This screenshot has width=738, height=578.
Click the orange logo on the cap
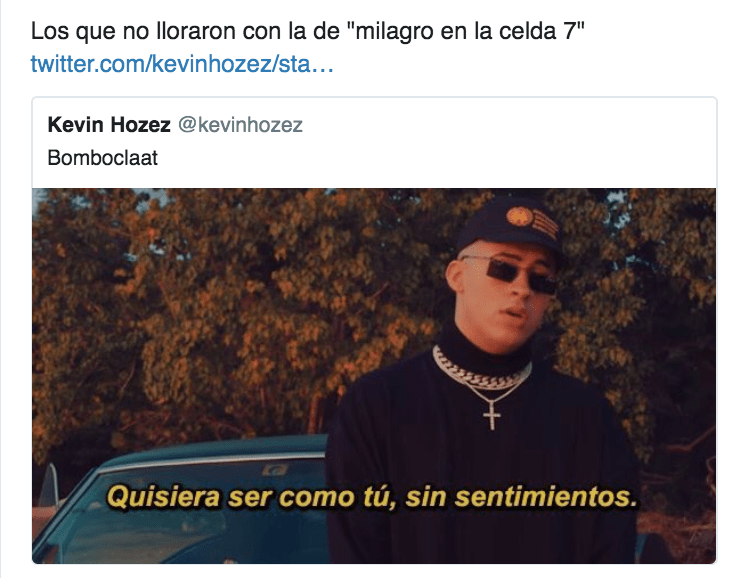click(x=520, y=217)
